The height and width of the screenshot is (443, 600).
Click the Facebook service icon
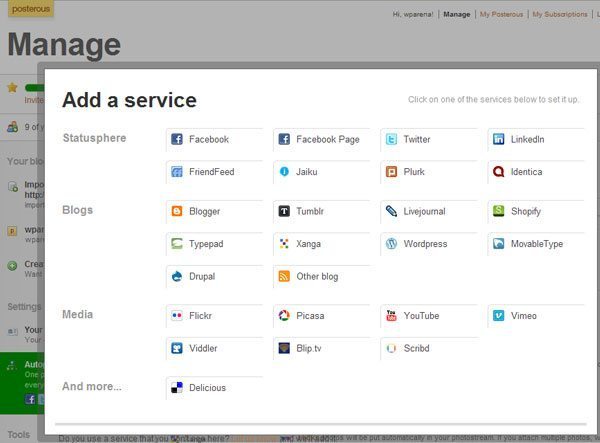tap(177, 139)
